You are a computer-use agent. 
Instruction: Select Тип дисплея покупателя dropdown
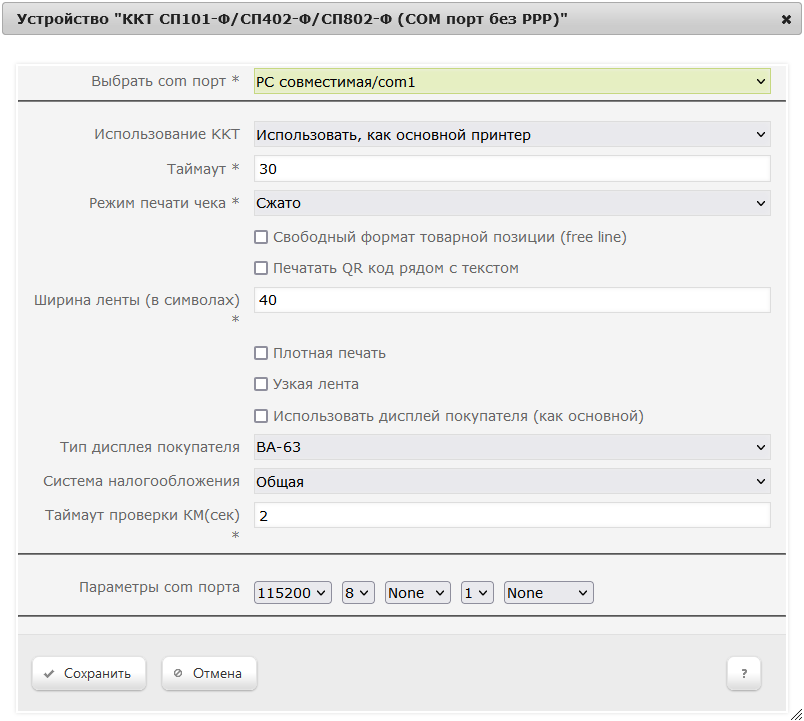[512, 447]
